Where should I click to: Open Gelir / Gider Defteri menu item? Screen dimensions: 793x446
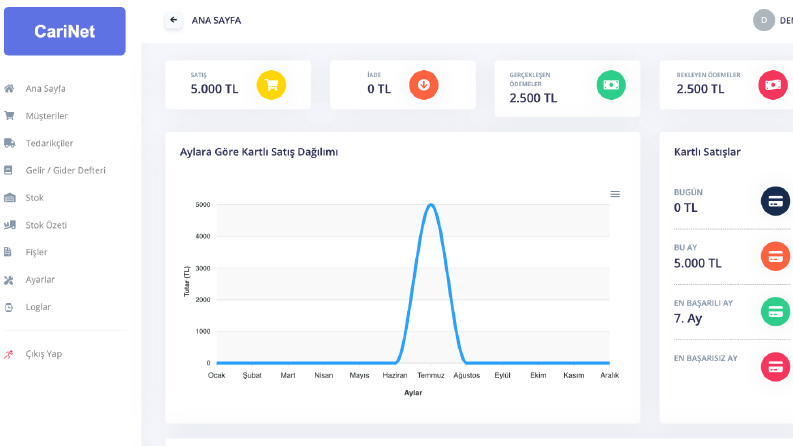tap(66, 170)
